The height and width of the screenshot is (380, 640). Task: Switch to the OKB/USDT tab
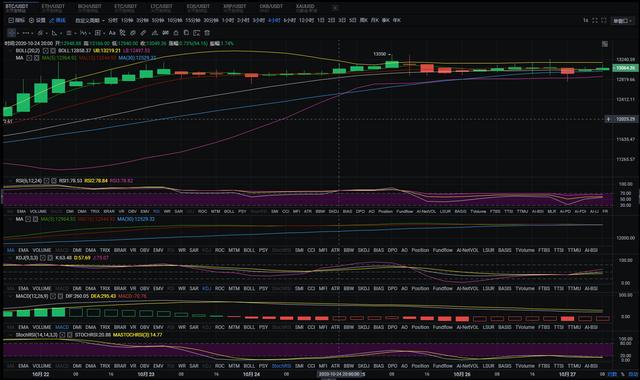pyautogui.click(x=271, y=8)
